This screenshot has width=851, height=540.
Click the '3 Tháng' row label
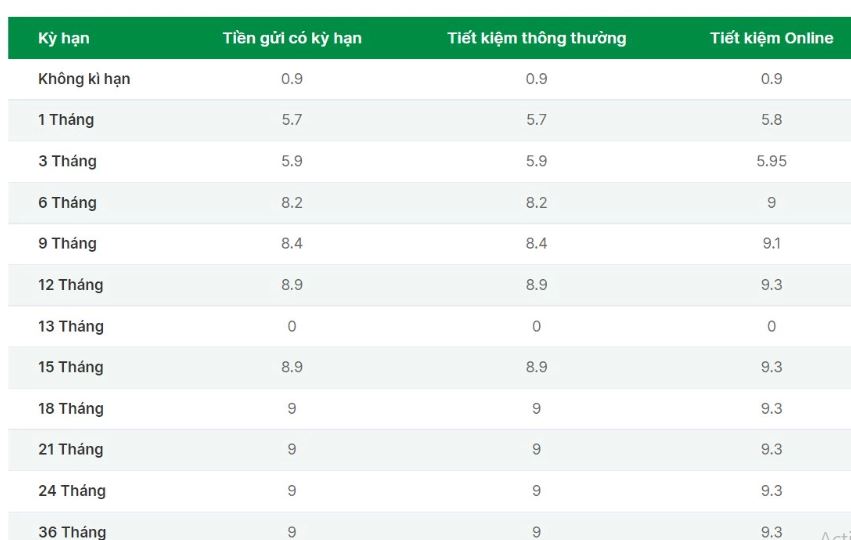click(x=67, y=161)
